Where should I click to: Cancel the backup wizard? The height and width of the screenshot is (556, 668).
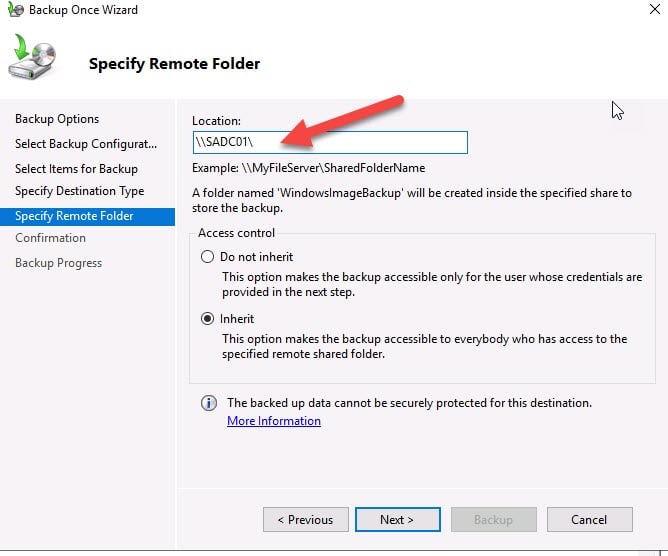click(x=589, y=520)
